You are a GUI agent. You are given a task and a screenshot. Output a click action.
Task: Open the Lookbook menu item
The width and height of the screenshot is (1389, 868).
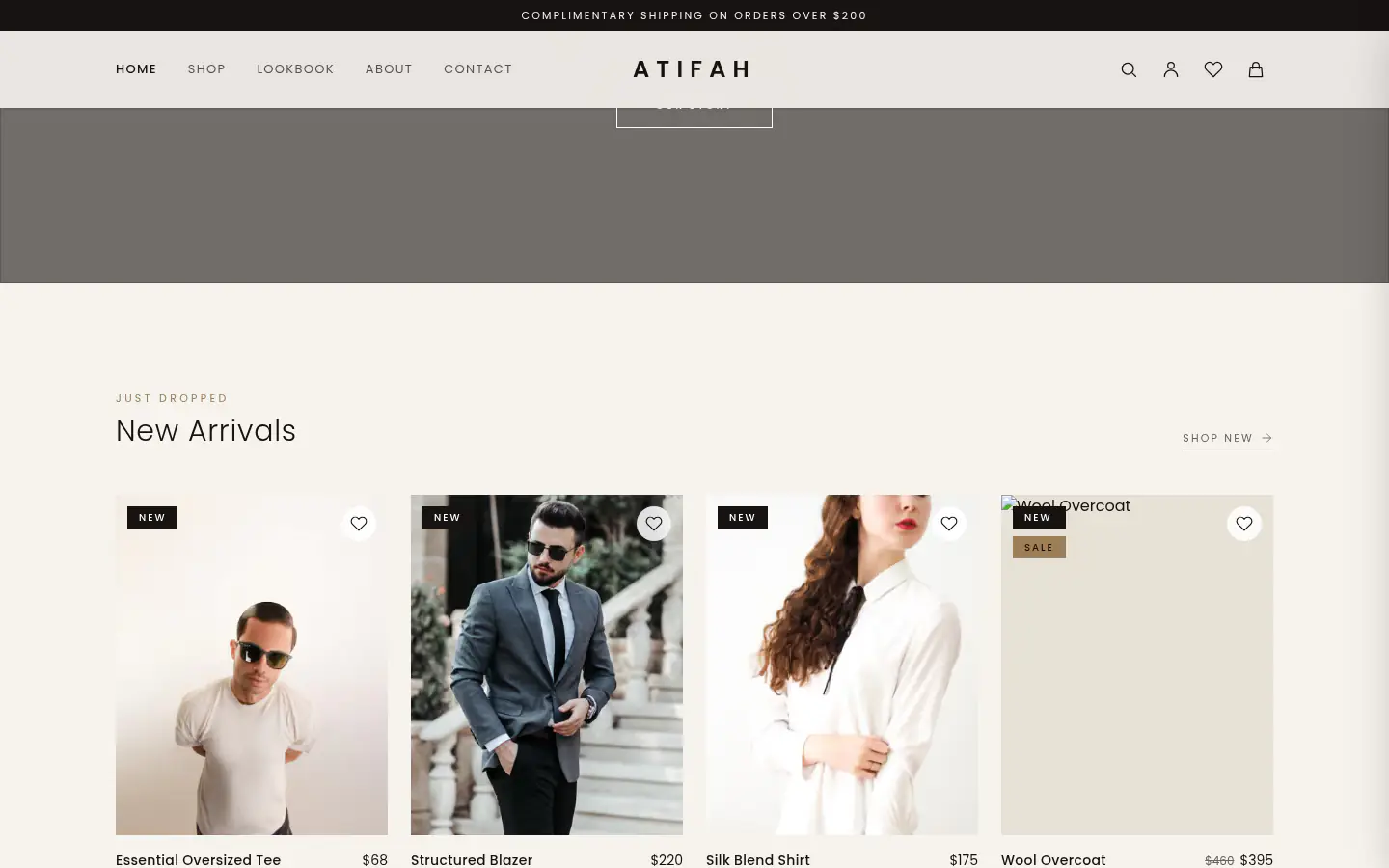295,69
